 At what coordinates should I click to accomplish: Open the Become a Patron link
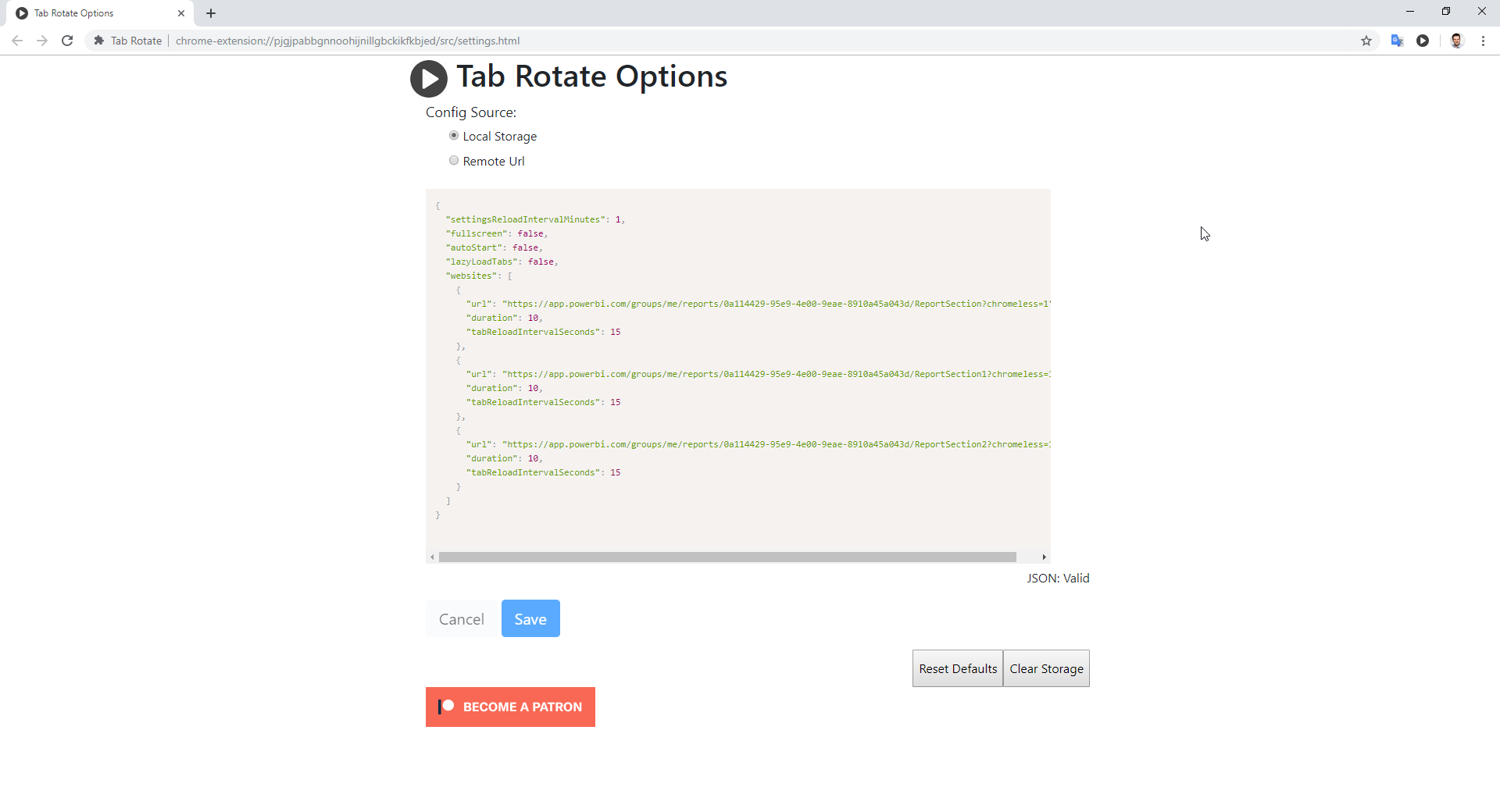coord(510,707)
